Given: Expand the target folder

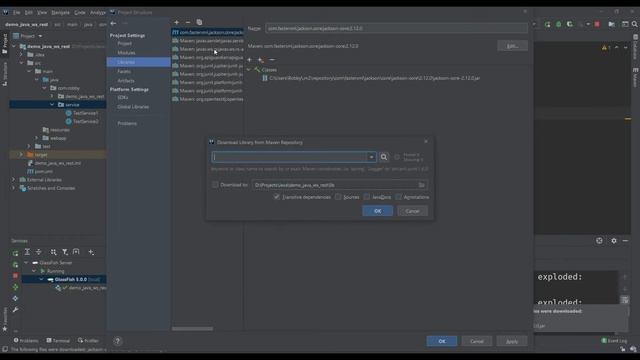Looking at the screenshot, I should tap(21, 155).
